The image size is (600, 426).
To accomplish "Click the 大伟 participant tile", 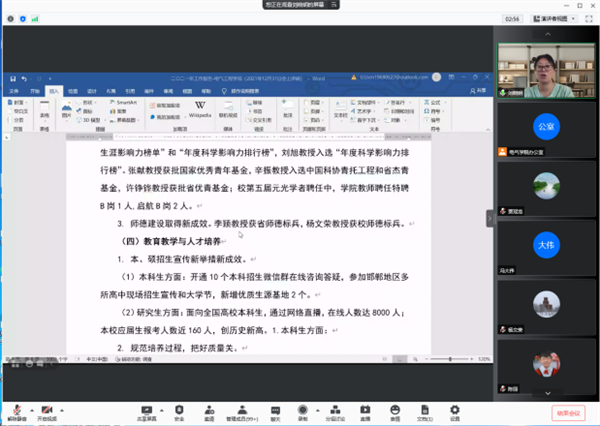I will [545, 244].
